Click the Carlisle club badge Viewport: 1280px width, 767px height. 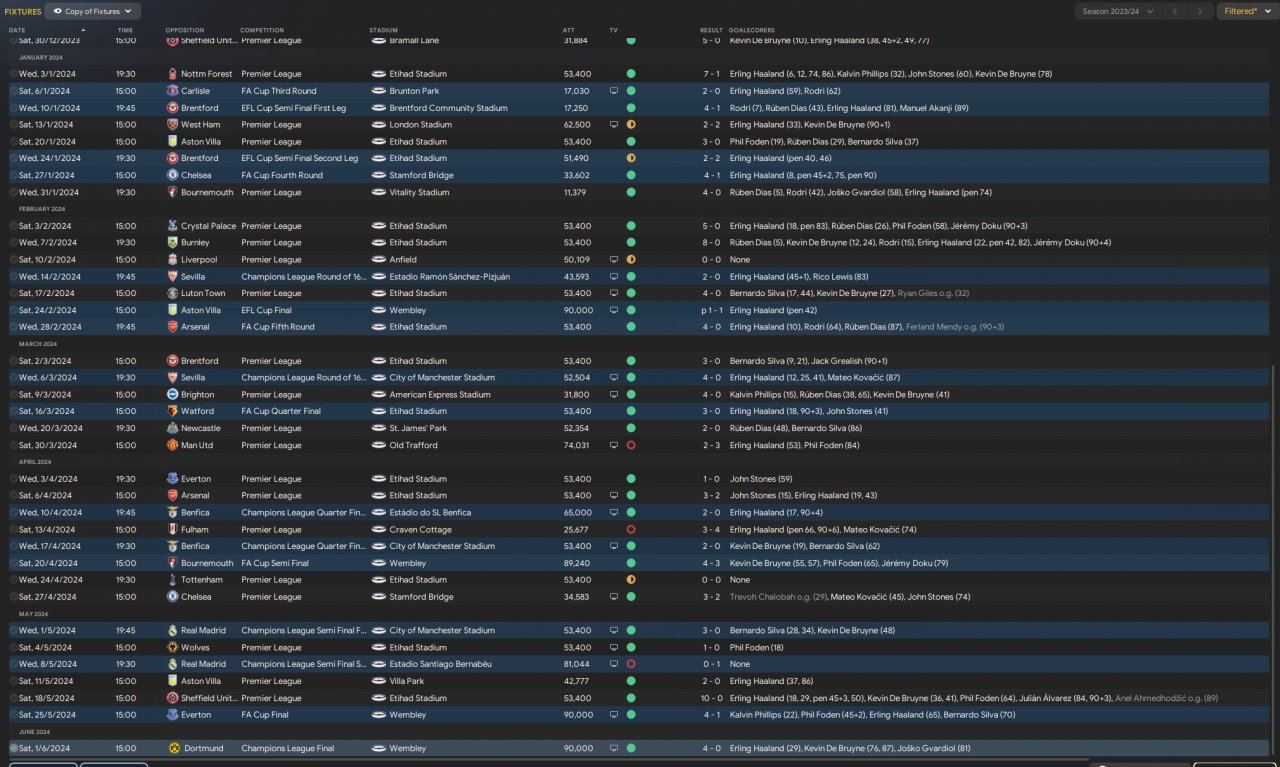tap(172, 91)
